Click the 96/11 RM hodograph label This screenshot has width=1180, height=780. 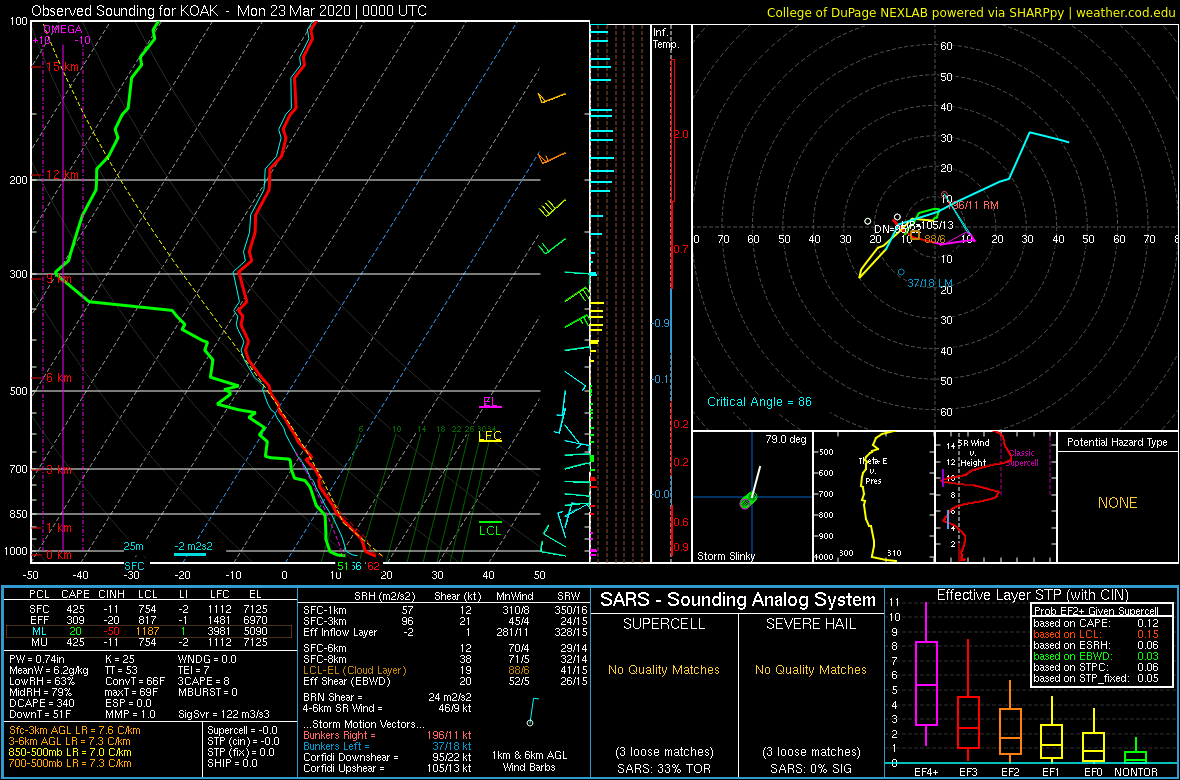tap(975, 205)
